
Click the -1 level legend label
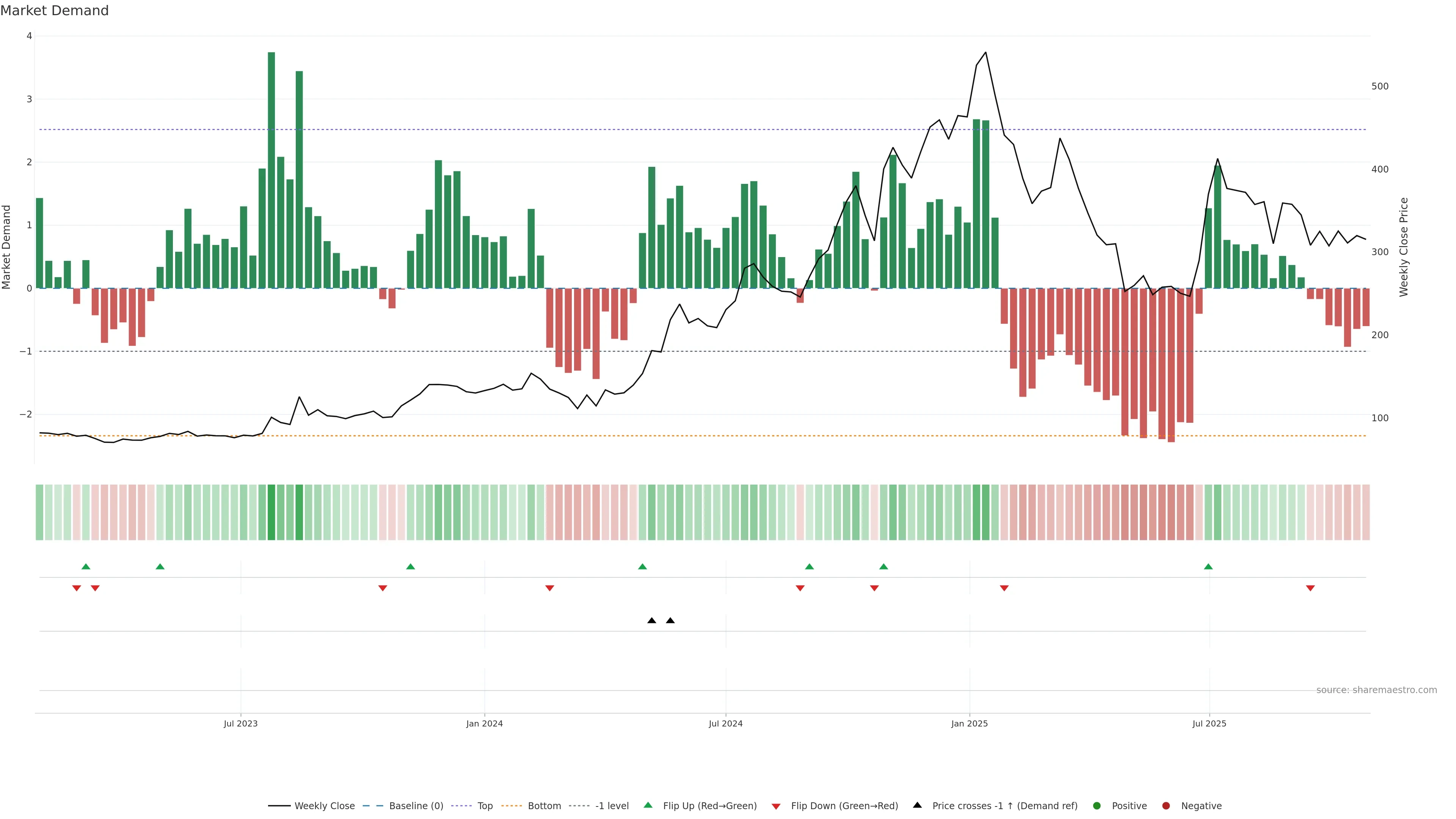(x=612, y=806)
